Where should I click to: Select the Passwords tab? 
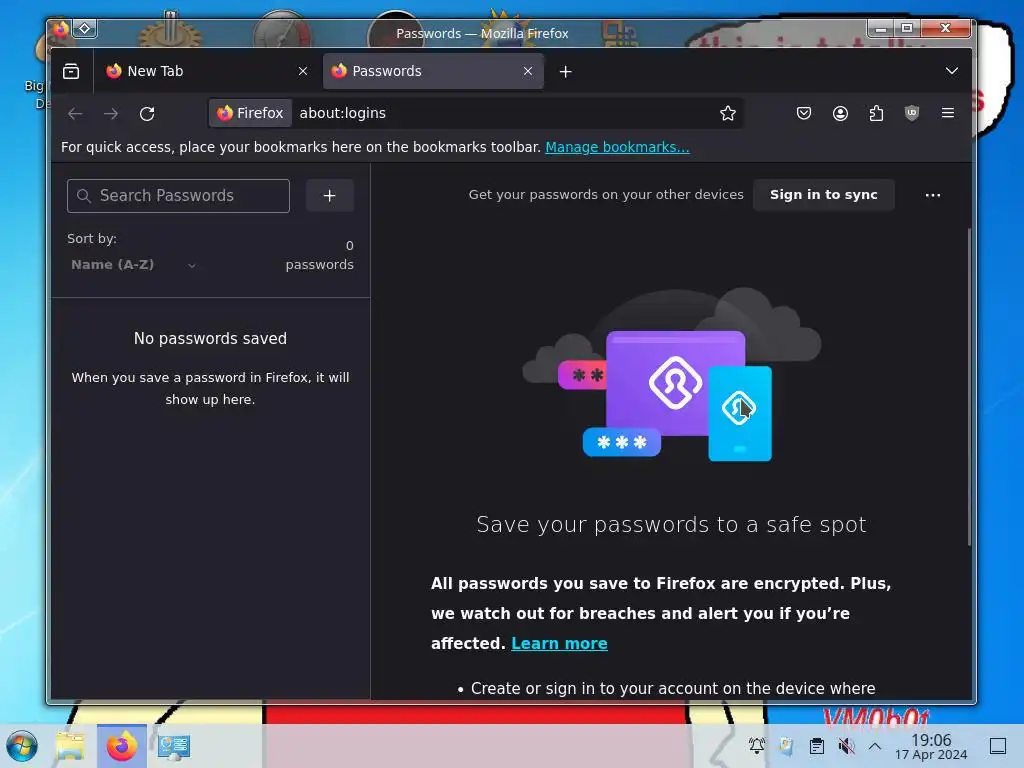433,71
